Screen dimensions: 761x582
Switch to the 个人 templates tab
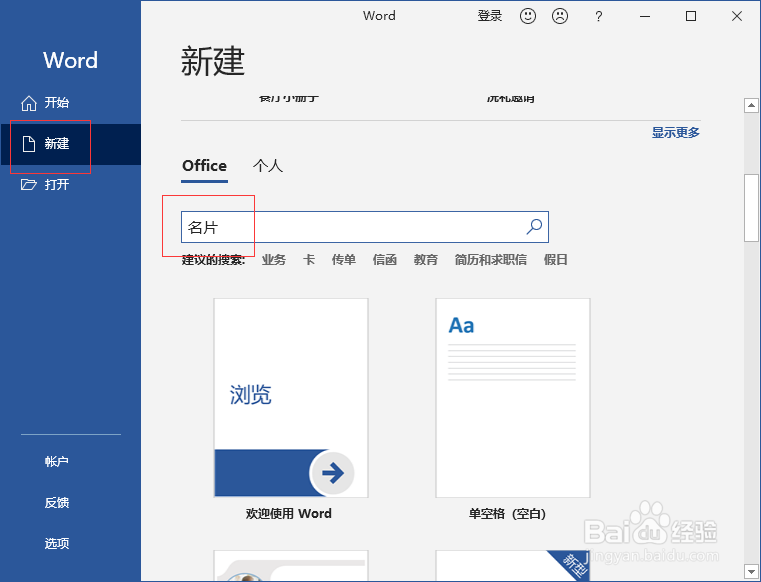pyautogui.click(x=267, y=166)
